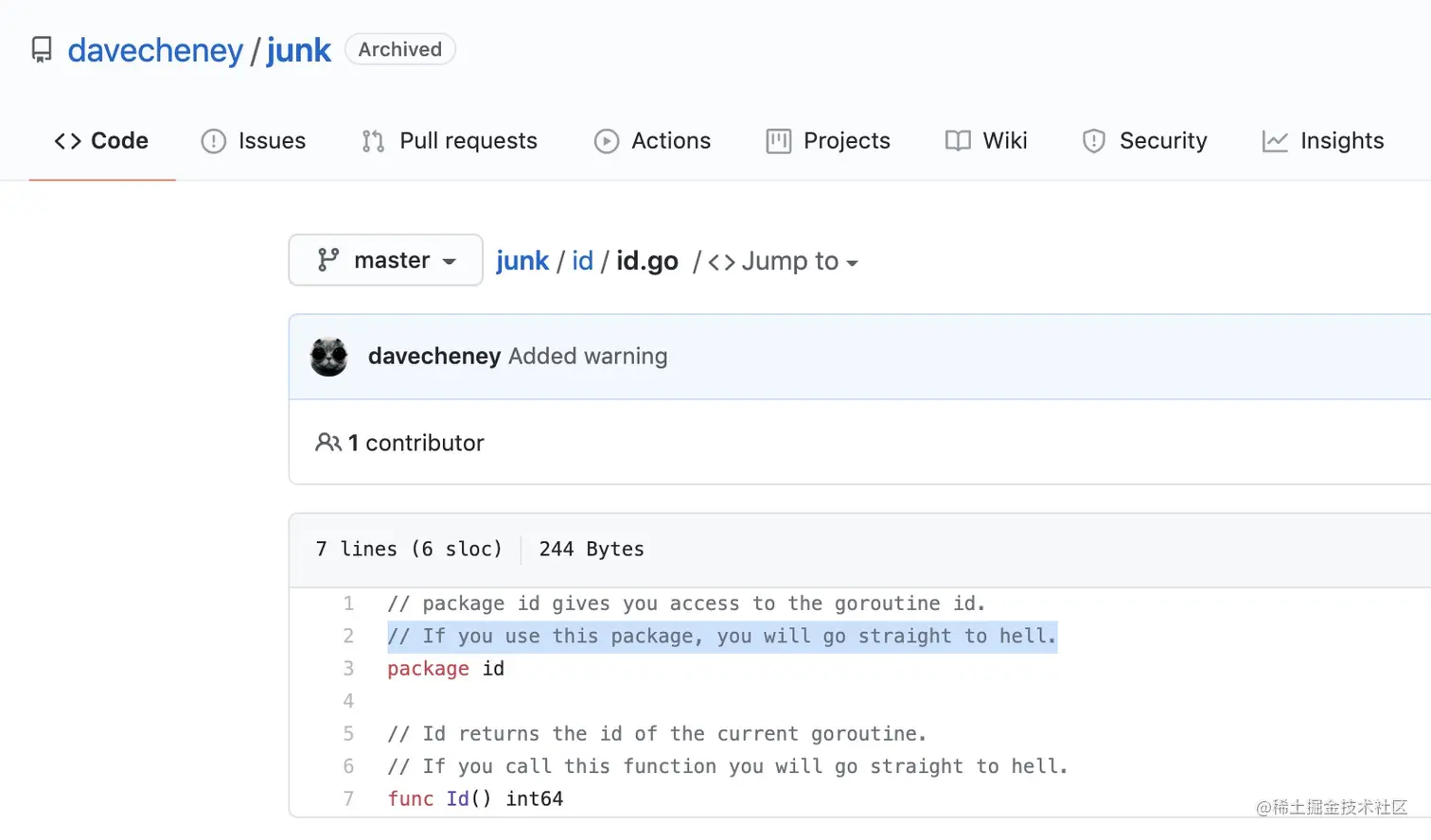
Task: Open the Insights tab
Action: [x=1323, y=141]
